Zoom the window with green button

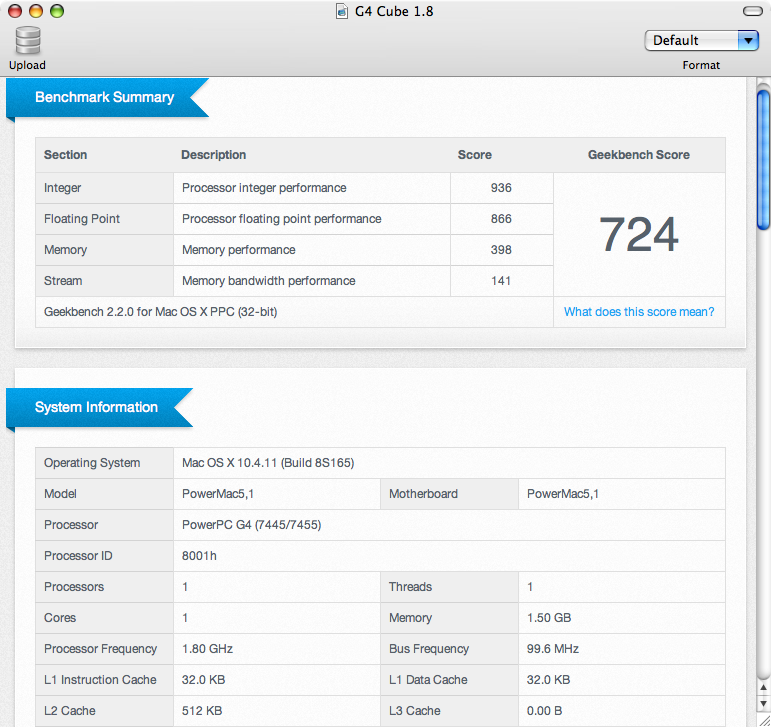tap(57, 11)
